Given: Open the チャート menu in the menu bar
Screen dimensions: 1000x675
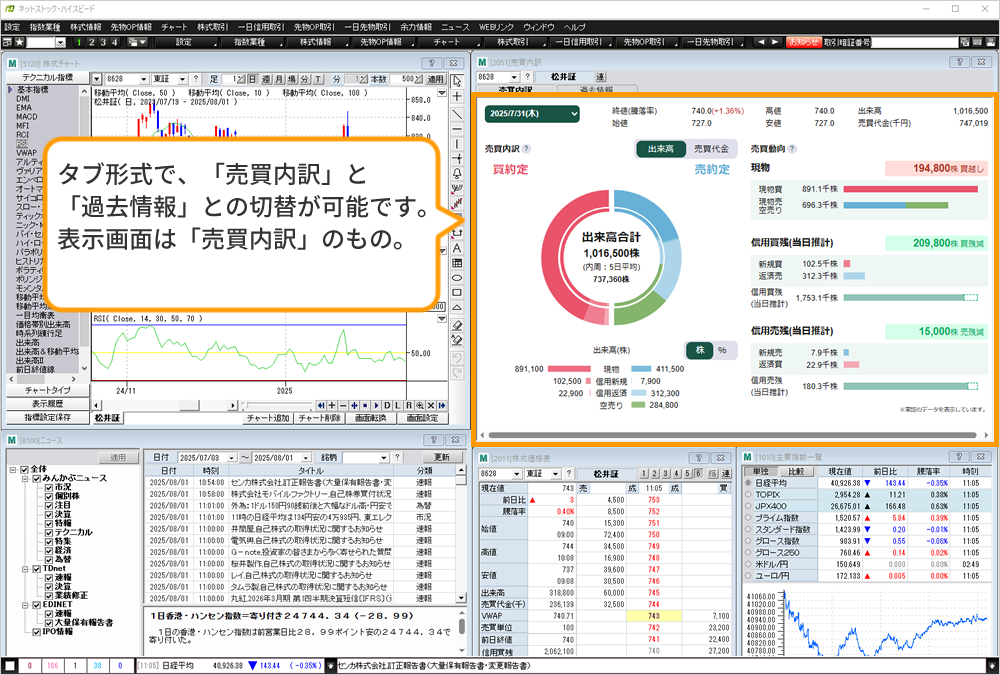Looking at the screenshot, I should [x=174, y=27].
